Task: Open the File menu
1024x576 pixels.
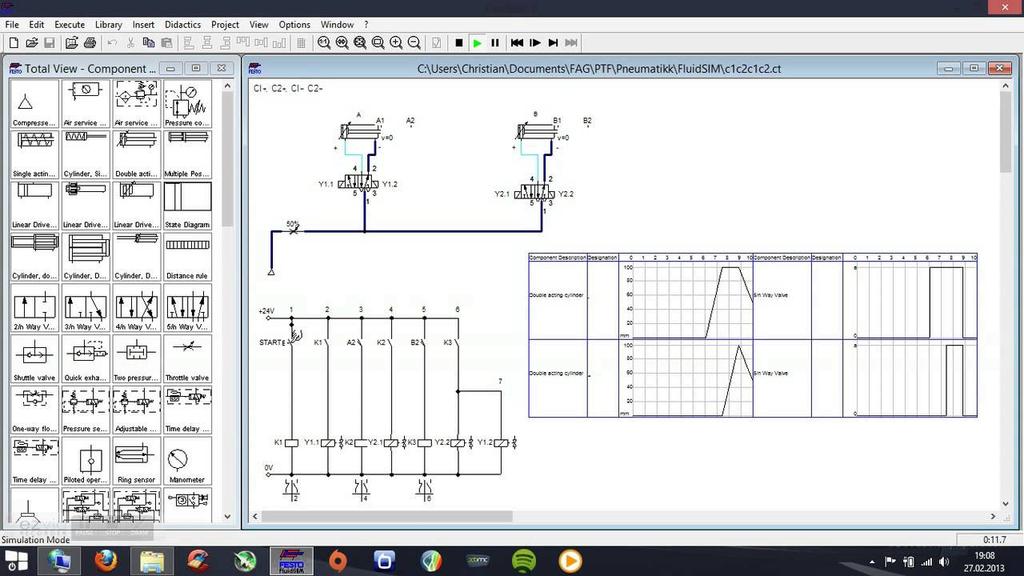Action: (12, 24)
